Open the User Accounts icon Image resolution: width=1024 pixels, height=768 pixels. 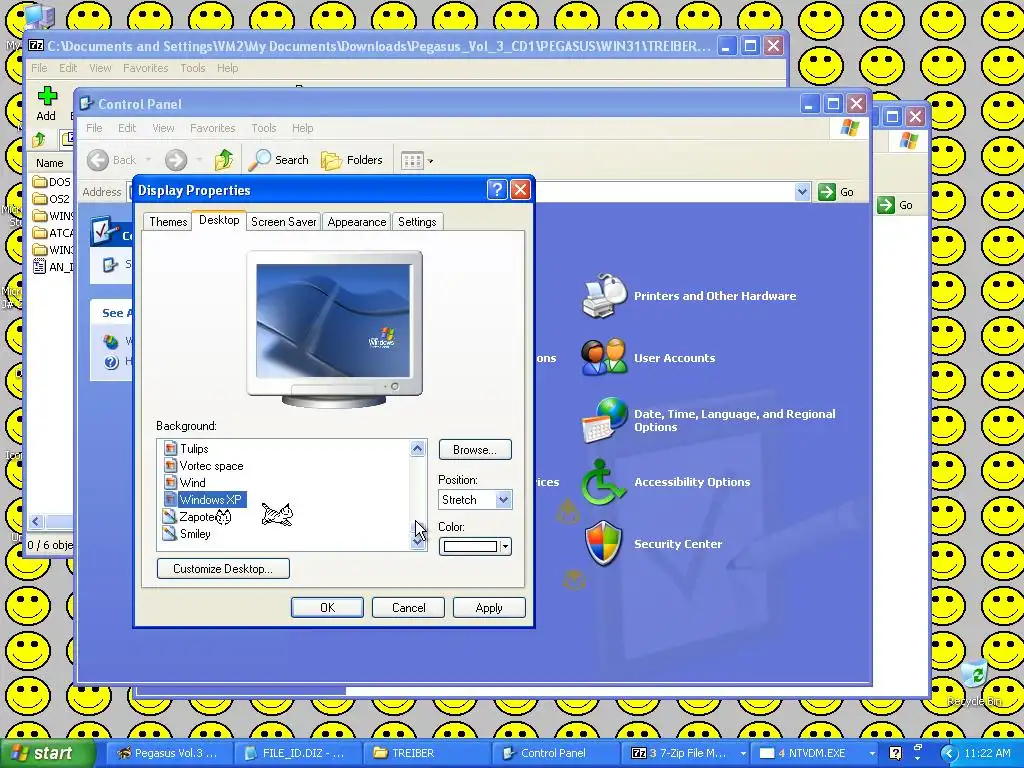point(604,357)
